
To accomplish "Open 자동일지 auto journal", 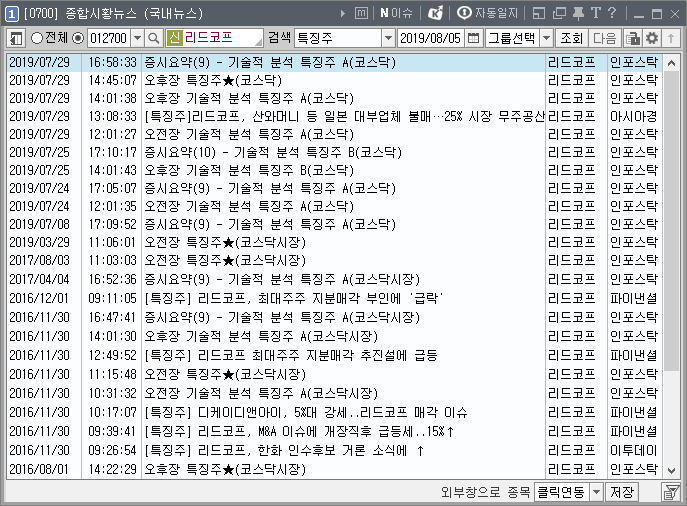I will tap(487, 13).
